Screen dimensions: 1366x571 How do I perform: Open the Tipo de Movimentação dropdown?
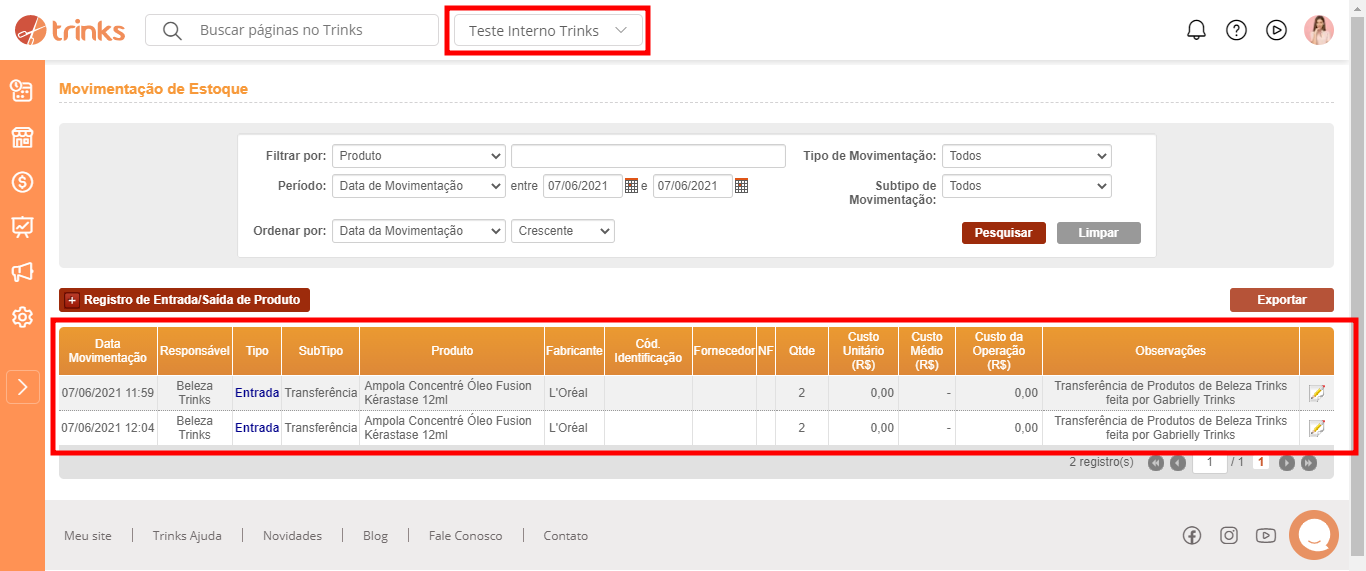tap(1026, 156)
